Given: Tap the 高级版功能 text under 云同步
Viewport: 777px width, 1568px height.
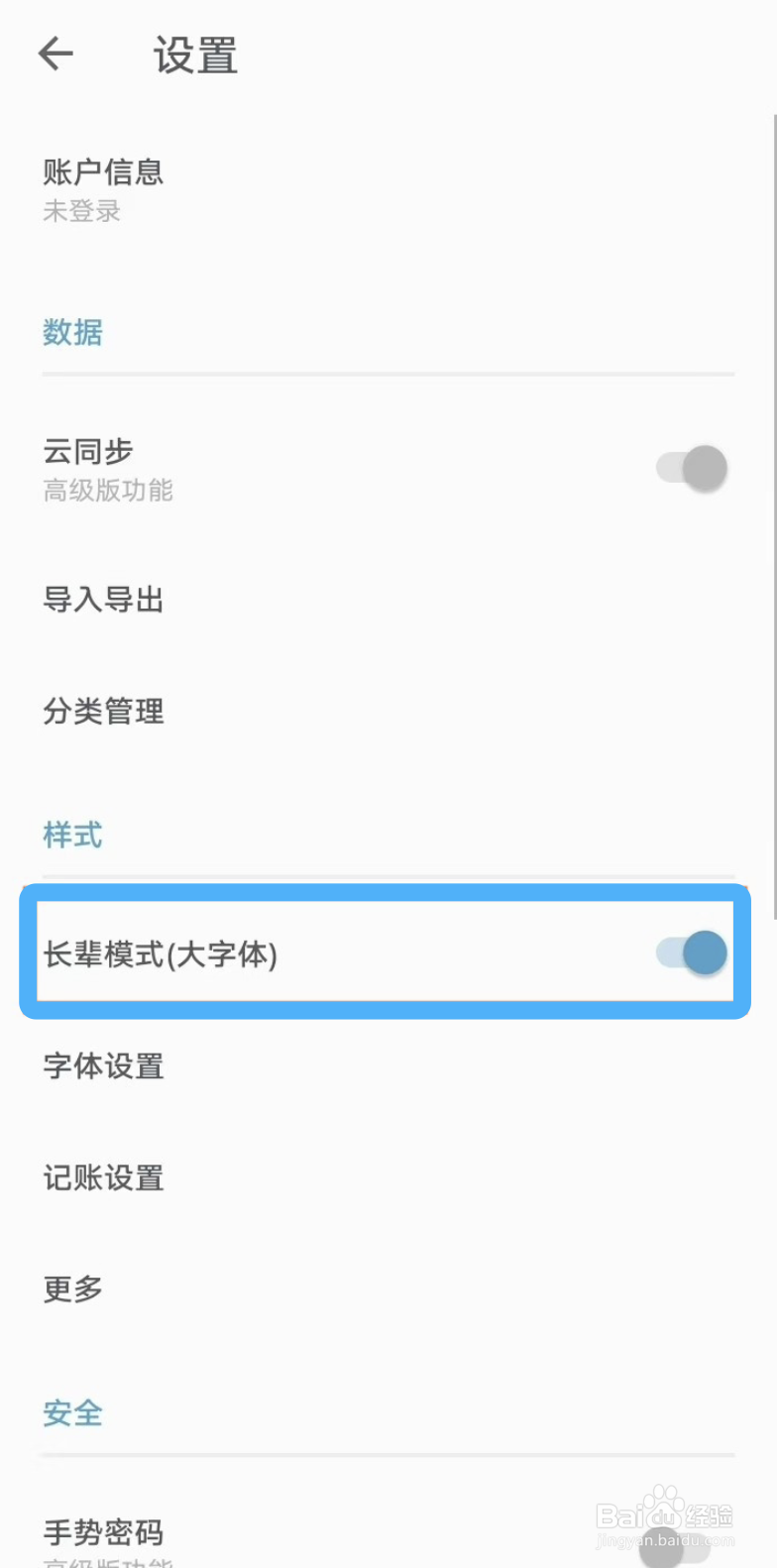Looking at the screenshot, I should 108,491.
